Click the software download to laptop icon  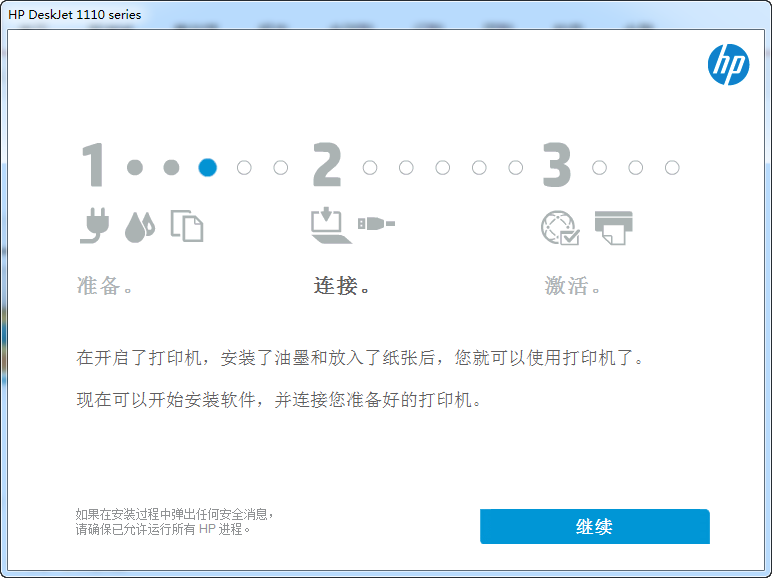[x=331, y=225]
